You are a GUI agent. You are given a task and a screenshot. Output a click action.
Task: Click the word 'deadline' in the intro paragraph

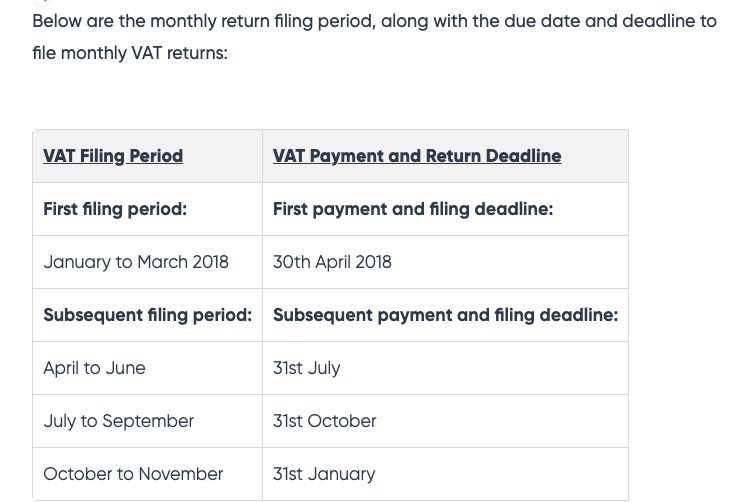tap(654, 21)
